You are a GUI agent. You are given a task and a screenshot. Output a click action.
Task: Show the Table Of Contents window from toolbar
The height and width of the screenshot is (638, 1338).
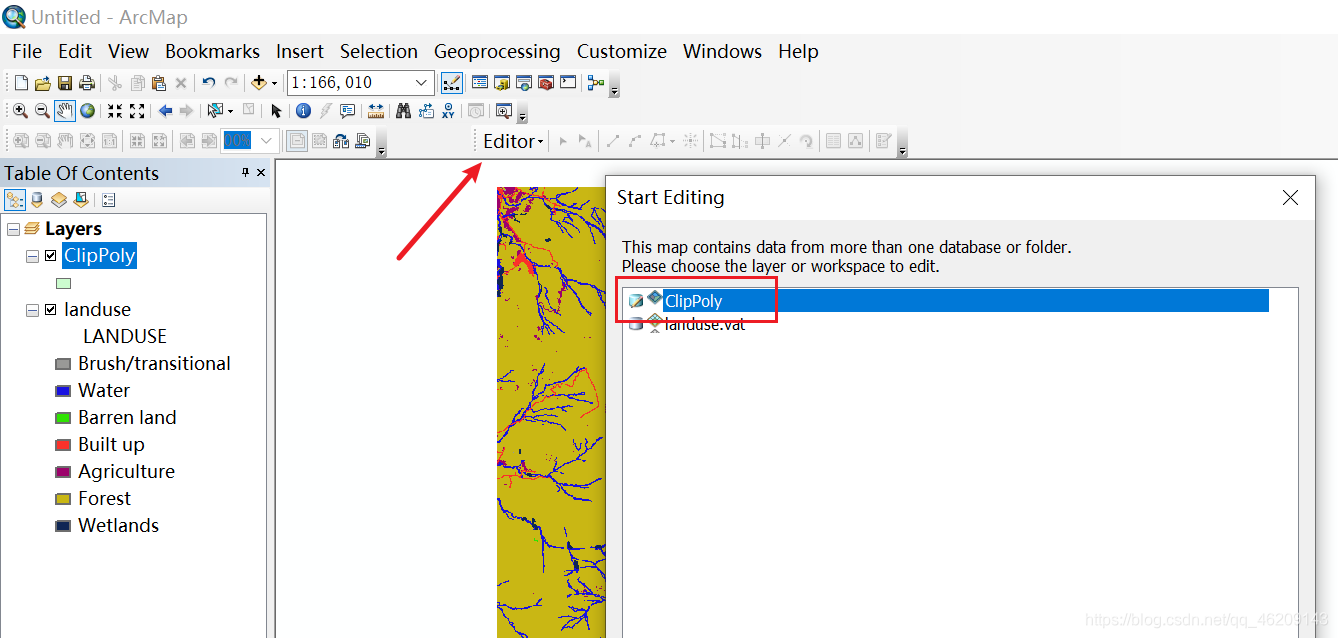[480, 83]
